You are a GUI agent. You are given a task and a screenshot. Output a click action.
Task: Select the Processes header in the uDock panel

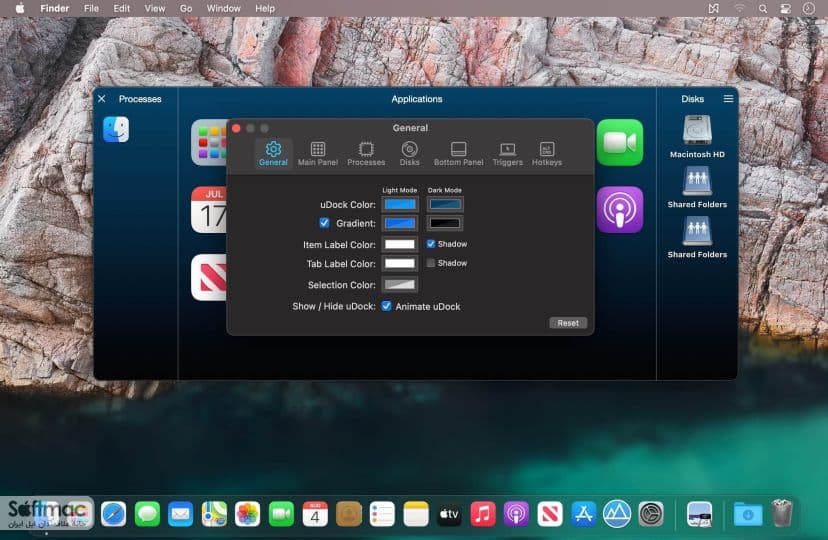140,99
